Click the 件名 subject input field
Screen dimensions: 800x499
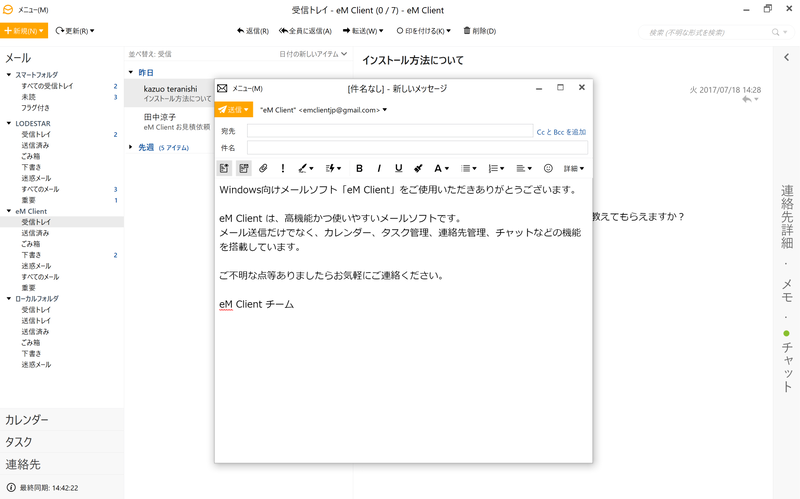coord(417,148)
